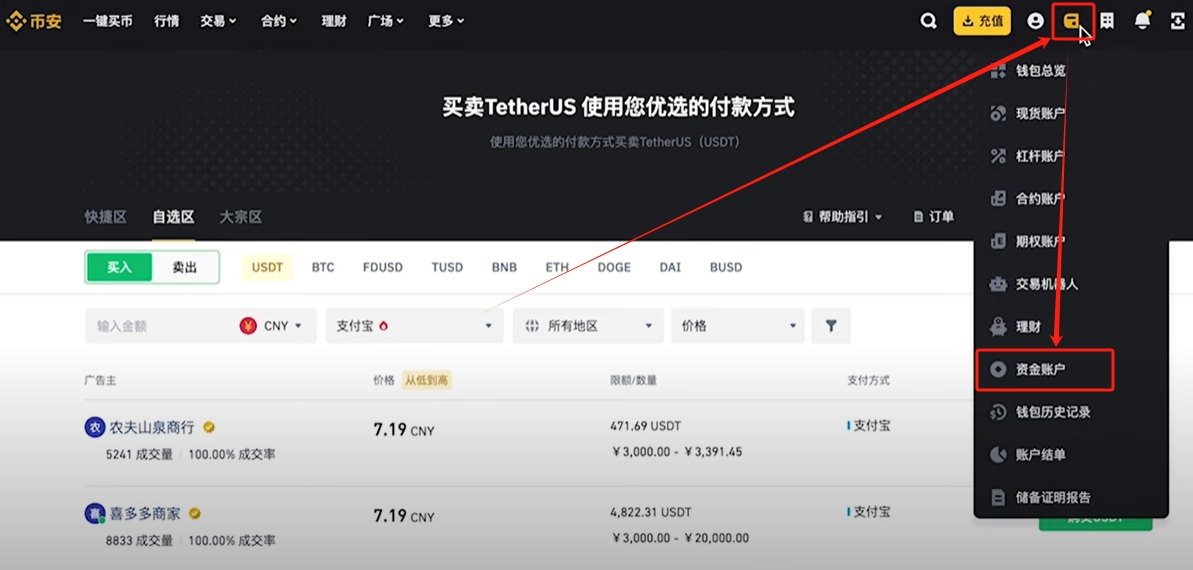Screen dimensions: 1193x570
Task: Click the 471.69 USDT quantity
Action: point(646,425)
